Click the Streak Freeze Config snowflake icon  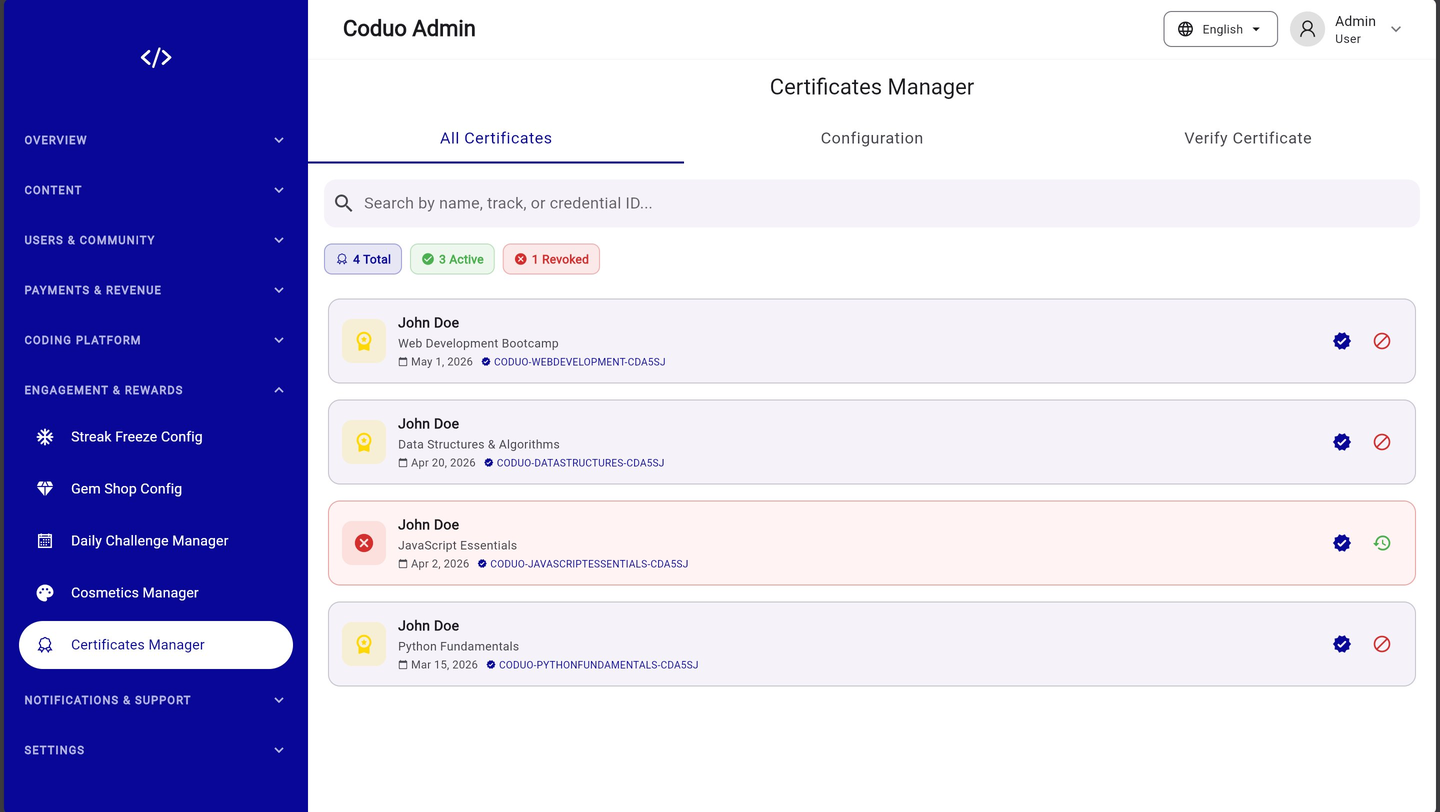45,437
